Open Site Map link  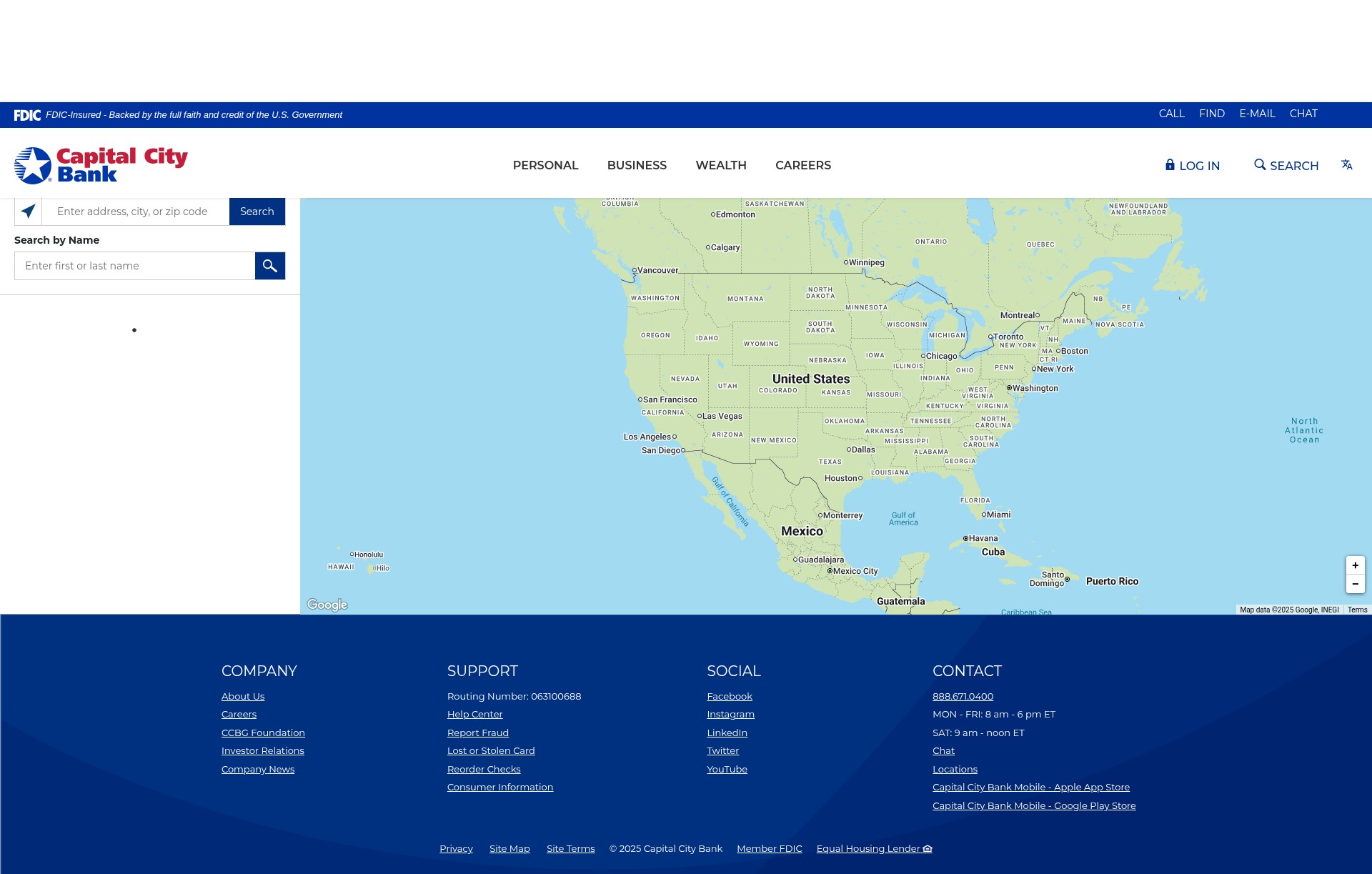click(x=509, y=848)
